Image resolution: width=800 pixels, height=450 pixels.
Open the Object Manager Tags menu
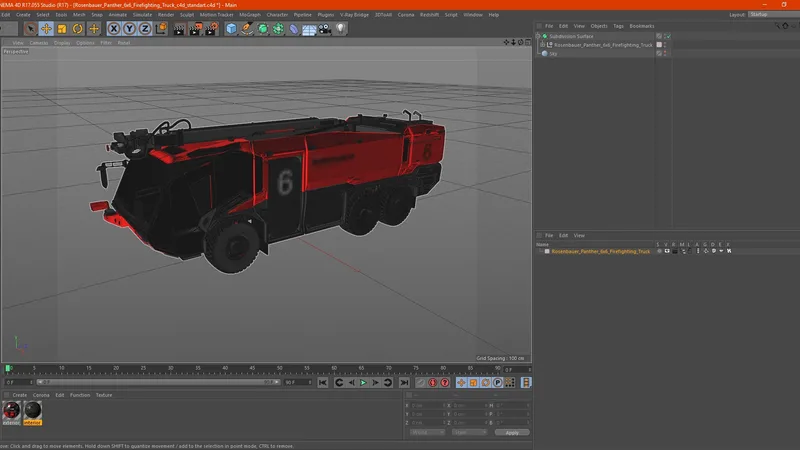618,26
